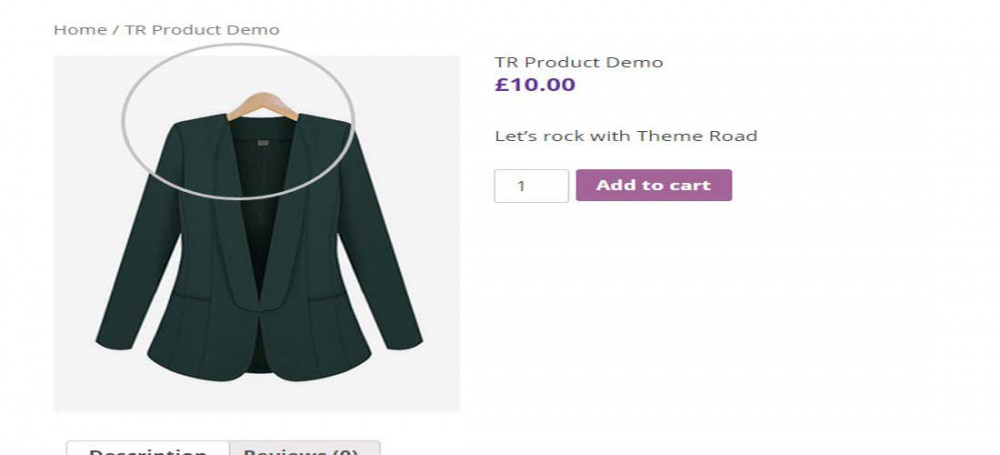This screenshot has height=455, width=1000.
Task: Click the £10.00 price text
Action: [535, 85]
